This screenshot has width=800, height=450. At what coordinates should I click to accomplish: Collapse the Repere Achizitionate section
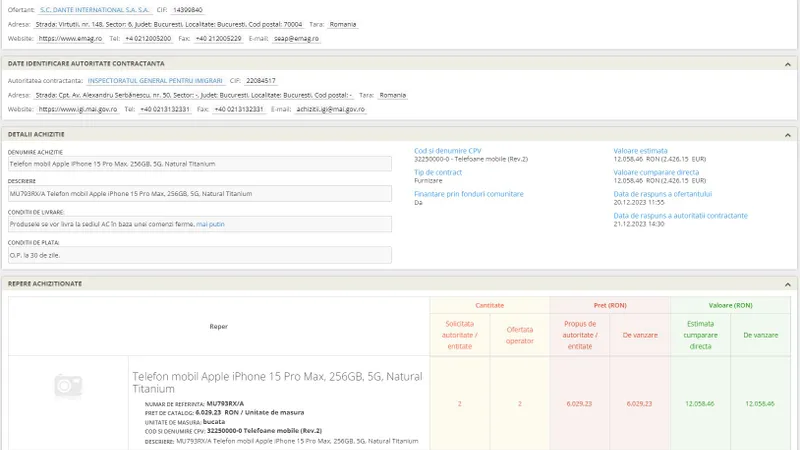tap(787, 285)
